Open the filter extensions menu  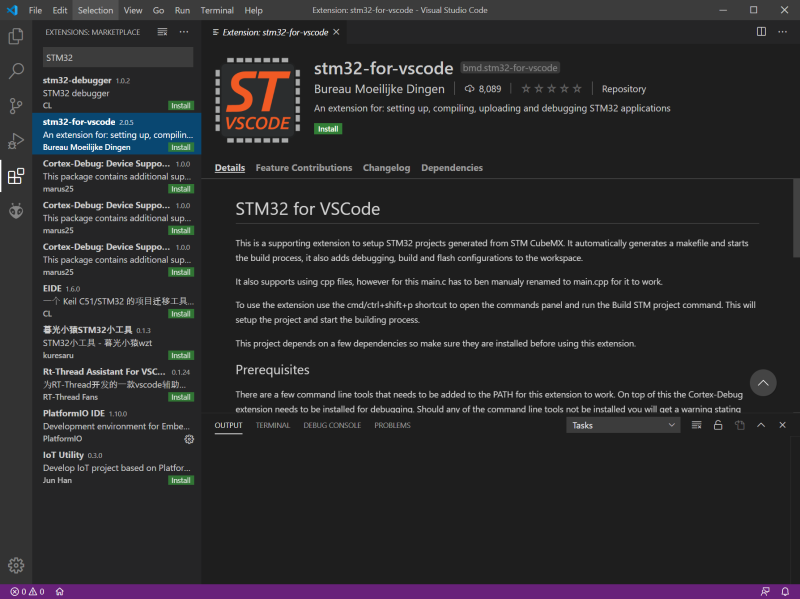tap(161, 31)
